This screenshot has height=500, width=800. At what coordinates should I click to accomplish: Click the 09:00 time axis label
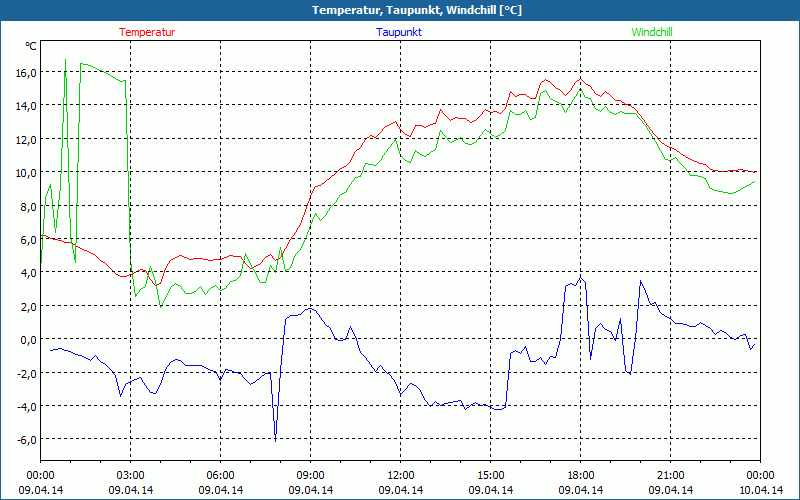[311, 476]
